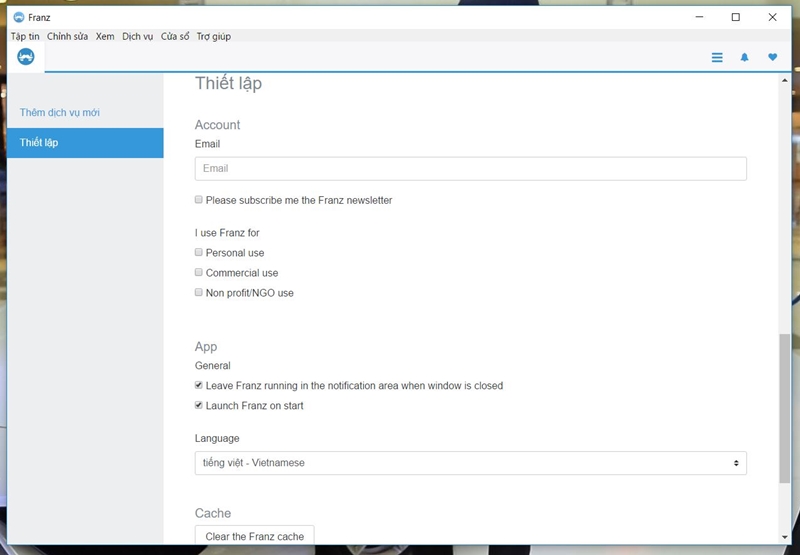Click the vertical scrollbar thumb

click(784, 408)
